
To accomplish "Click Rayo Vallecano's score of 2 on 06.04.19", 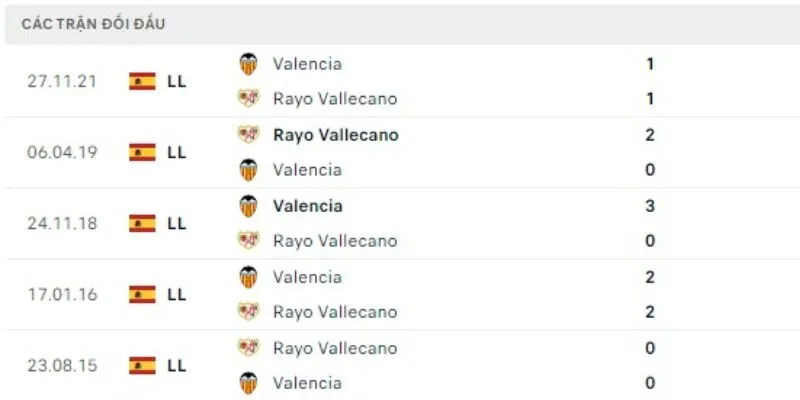I will [650, 135].
